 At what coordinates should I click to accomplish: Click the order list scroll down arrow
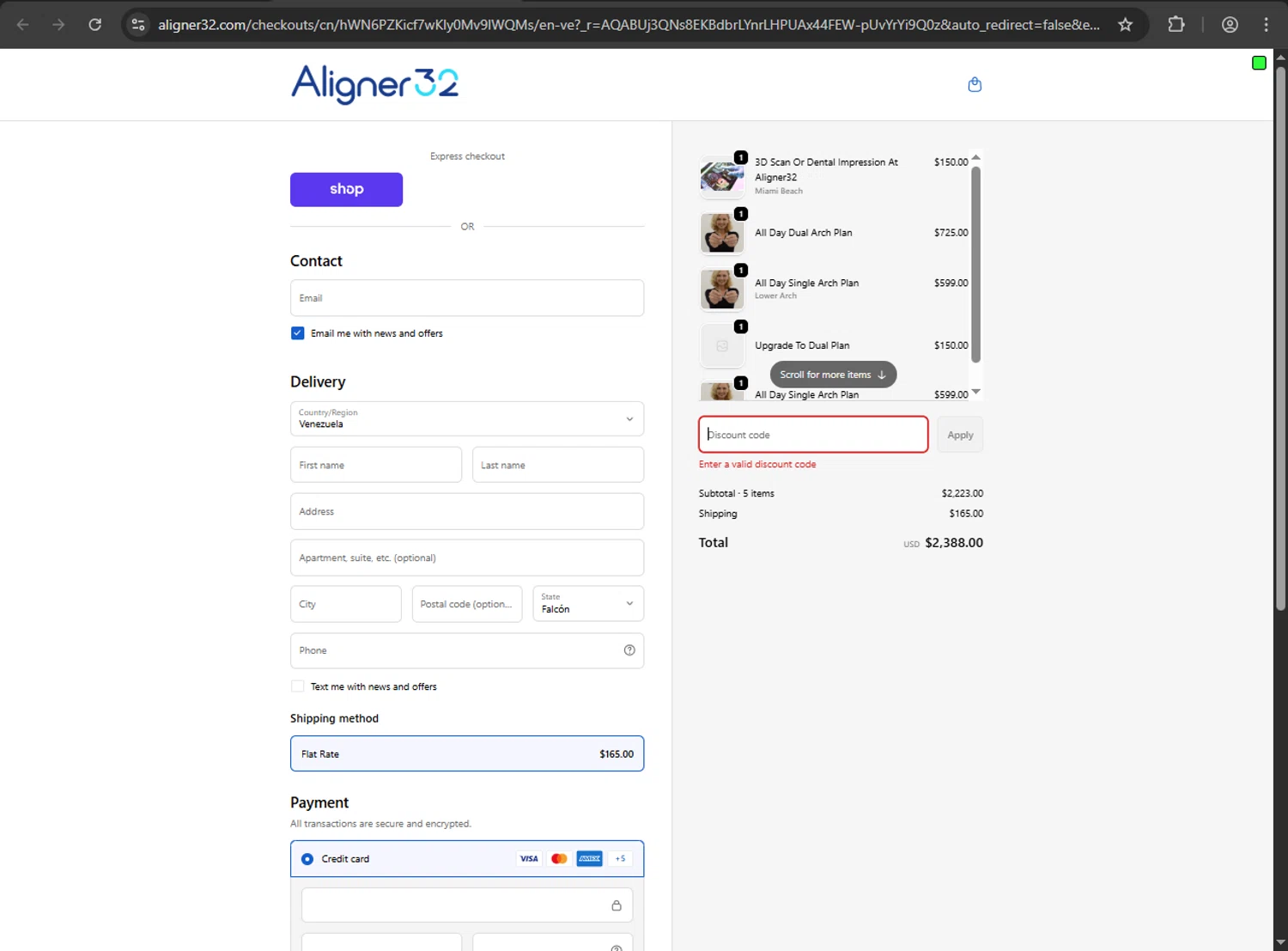coord(975,392)
